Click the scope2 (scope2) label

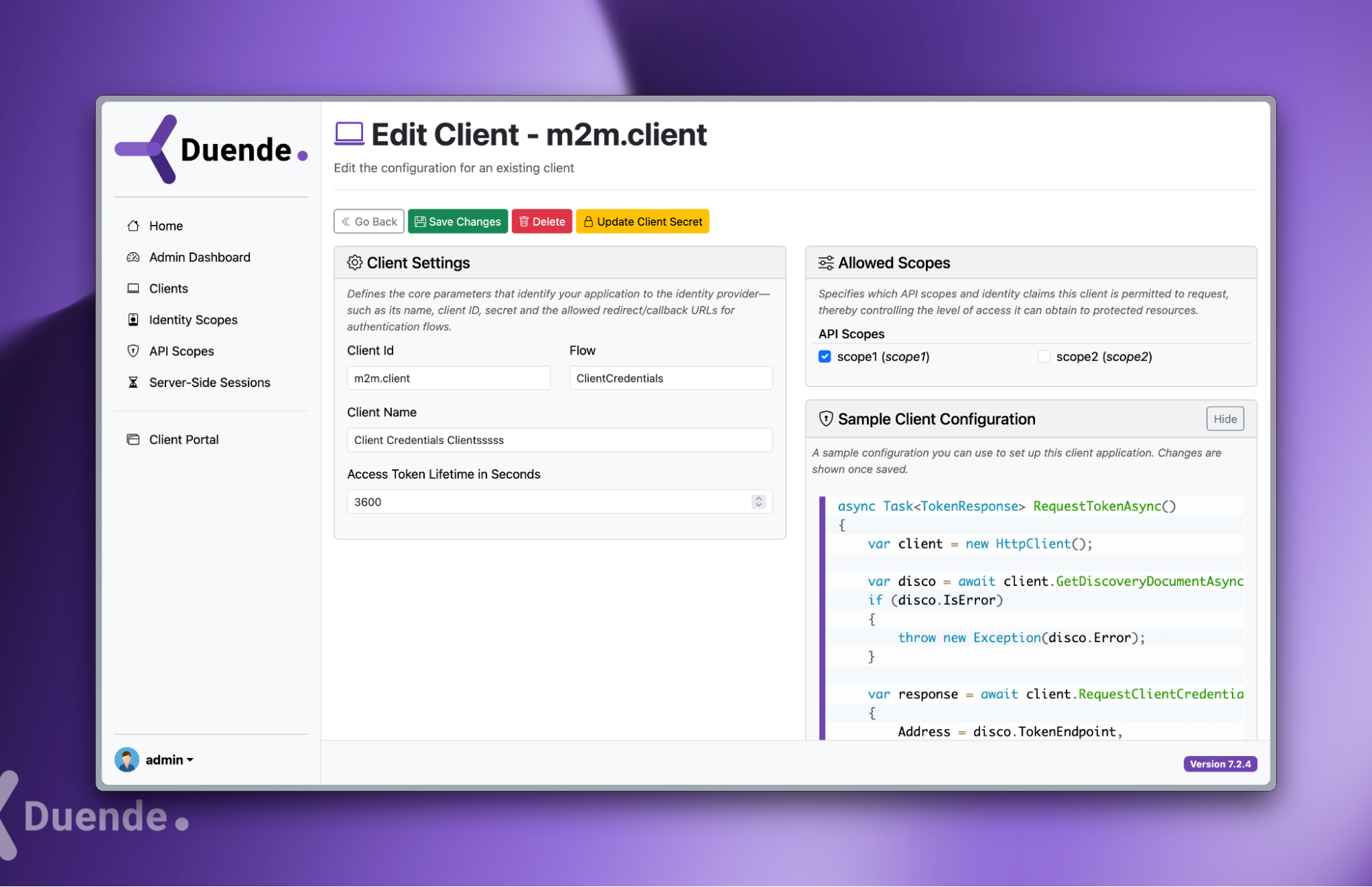[1104, 357]
